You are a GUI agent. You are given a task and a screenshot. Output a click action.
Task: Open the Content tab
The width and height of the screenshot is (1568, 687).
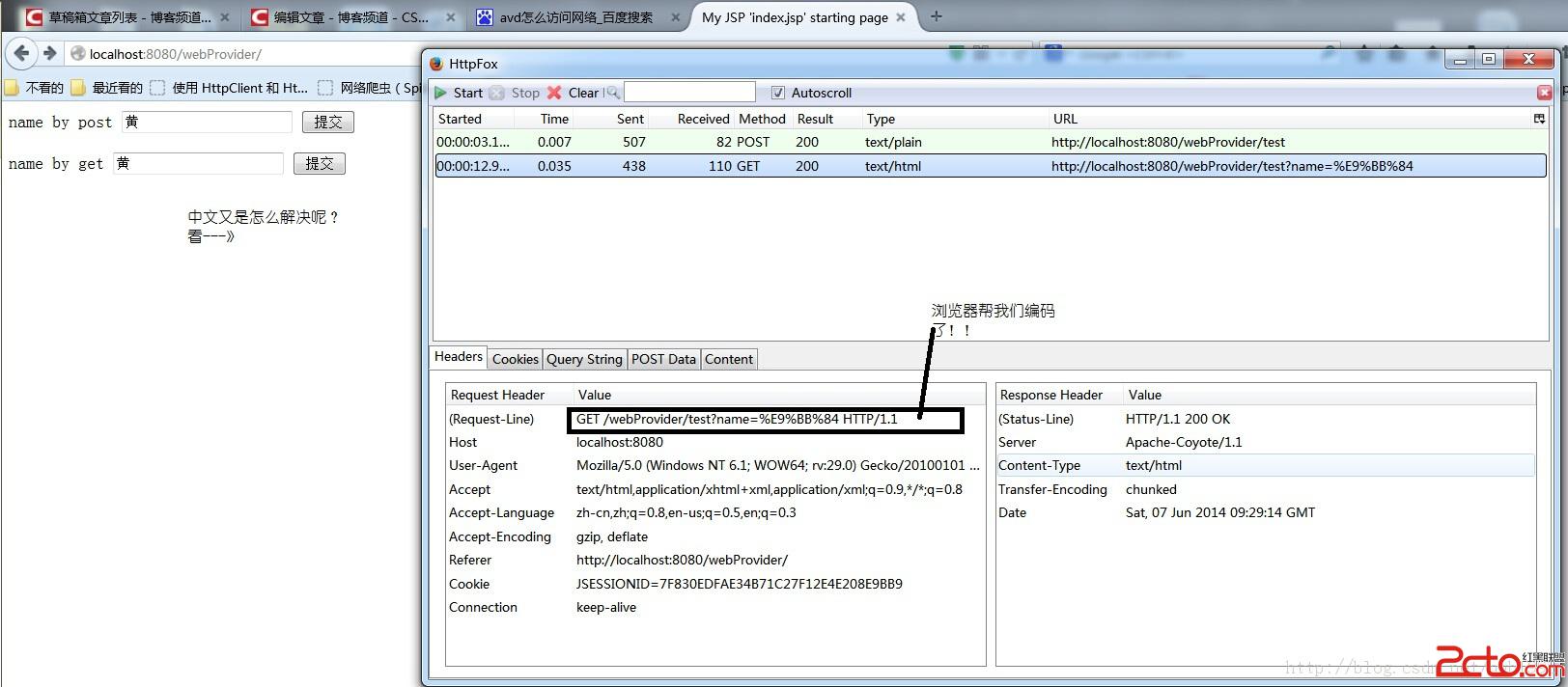(x=728, y=359)
